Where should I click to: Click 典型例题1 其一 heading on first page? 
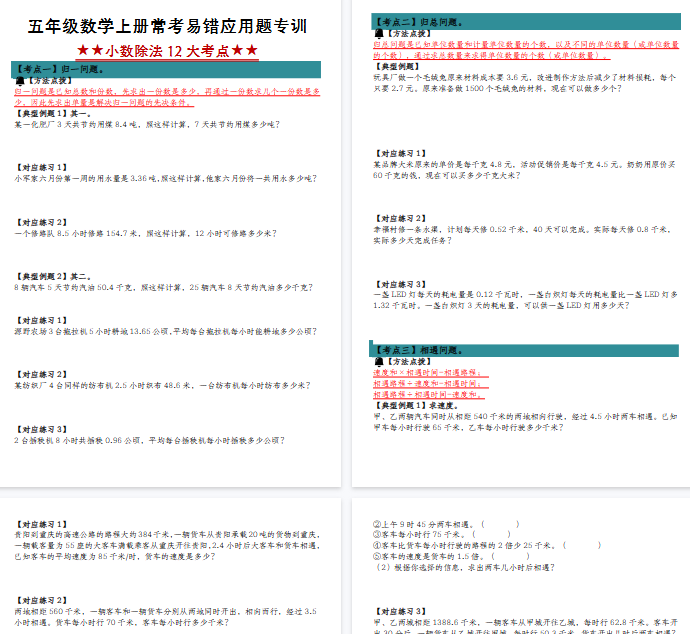(54, 114)
